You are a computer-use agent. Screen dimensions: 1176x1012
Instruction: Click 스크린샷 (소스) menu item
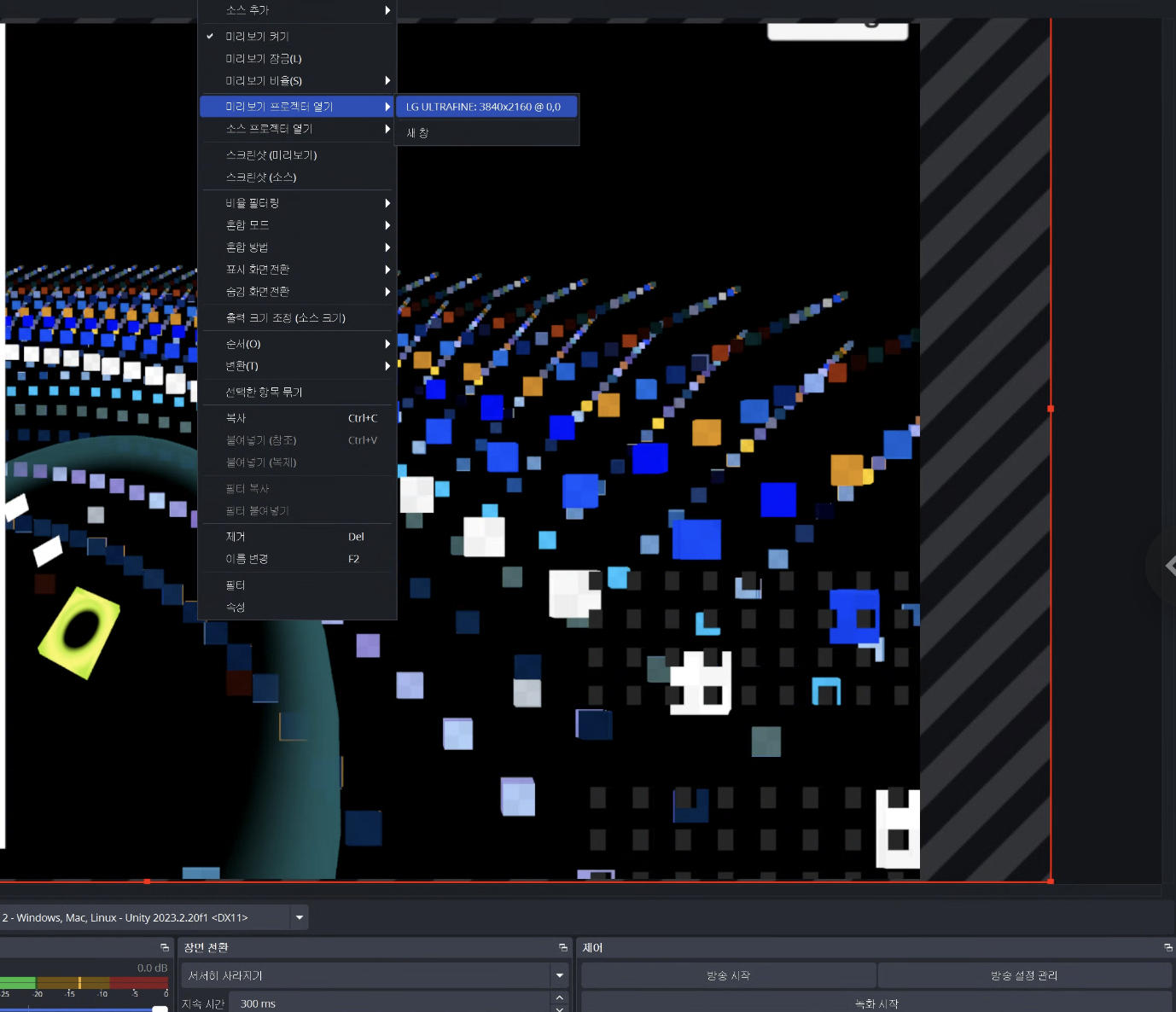(x=297, y=177)
